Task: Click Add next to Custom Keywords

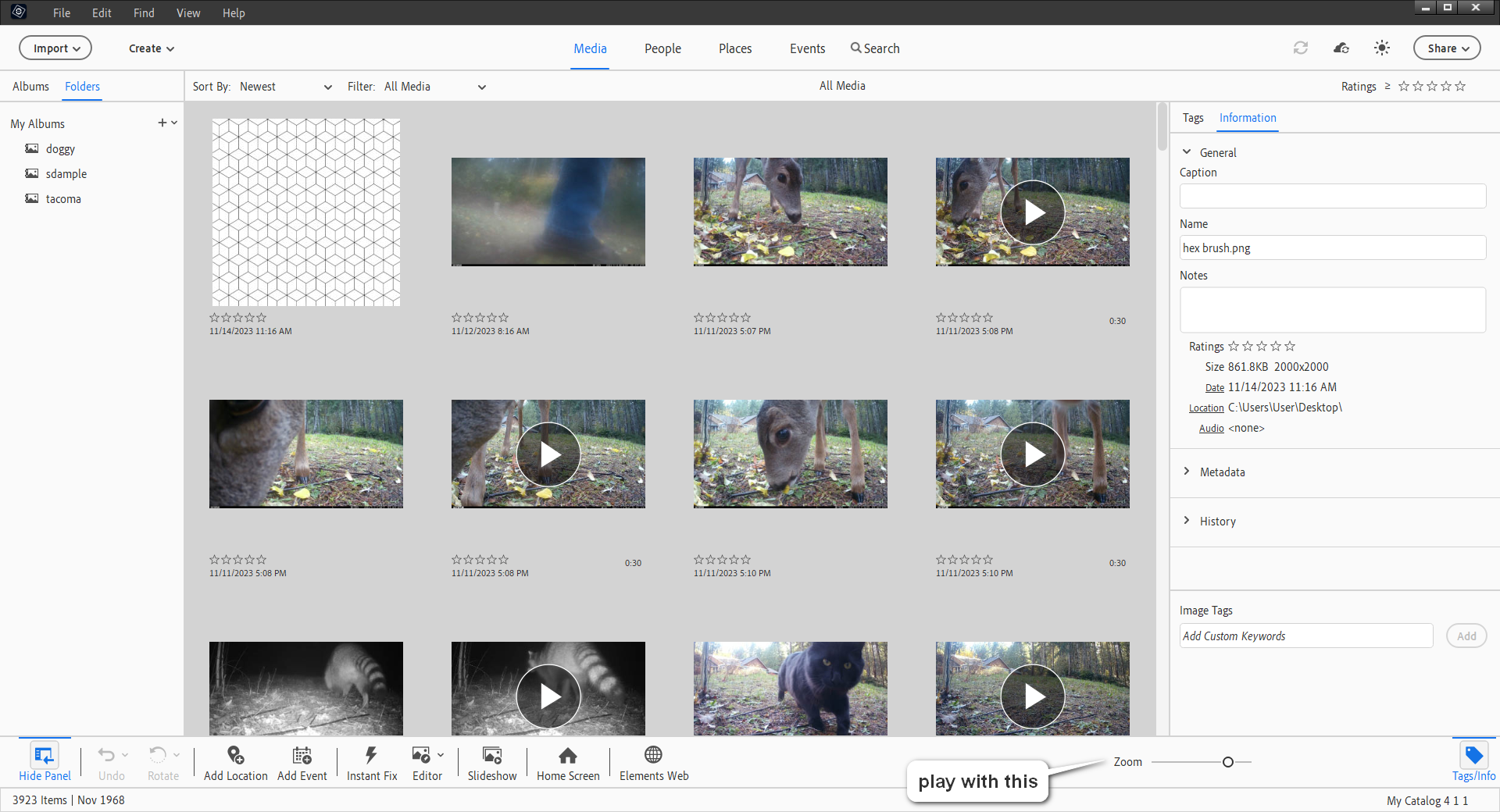Action: pos(1466,636)
